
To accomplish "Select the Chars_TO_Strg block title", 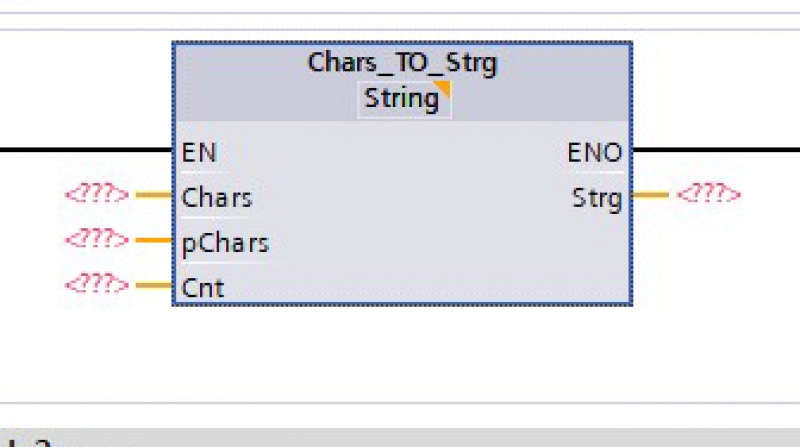I will click(402, 63).
